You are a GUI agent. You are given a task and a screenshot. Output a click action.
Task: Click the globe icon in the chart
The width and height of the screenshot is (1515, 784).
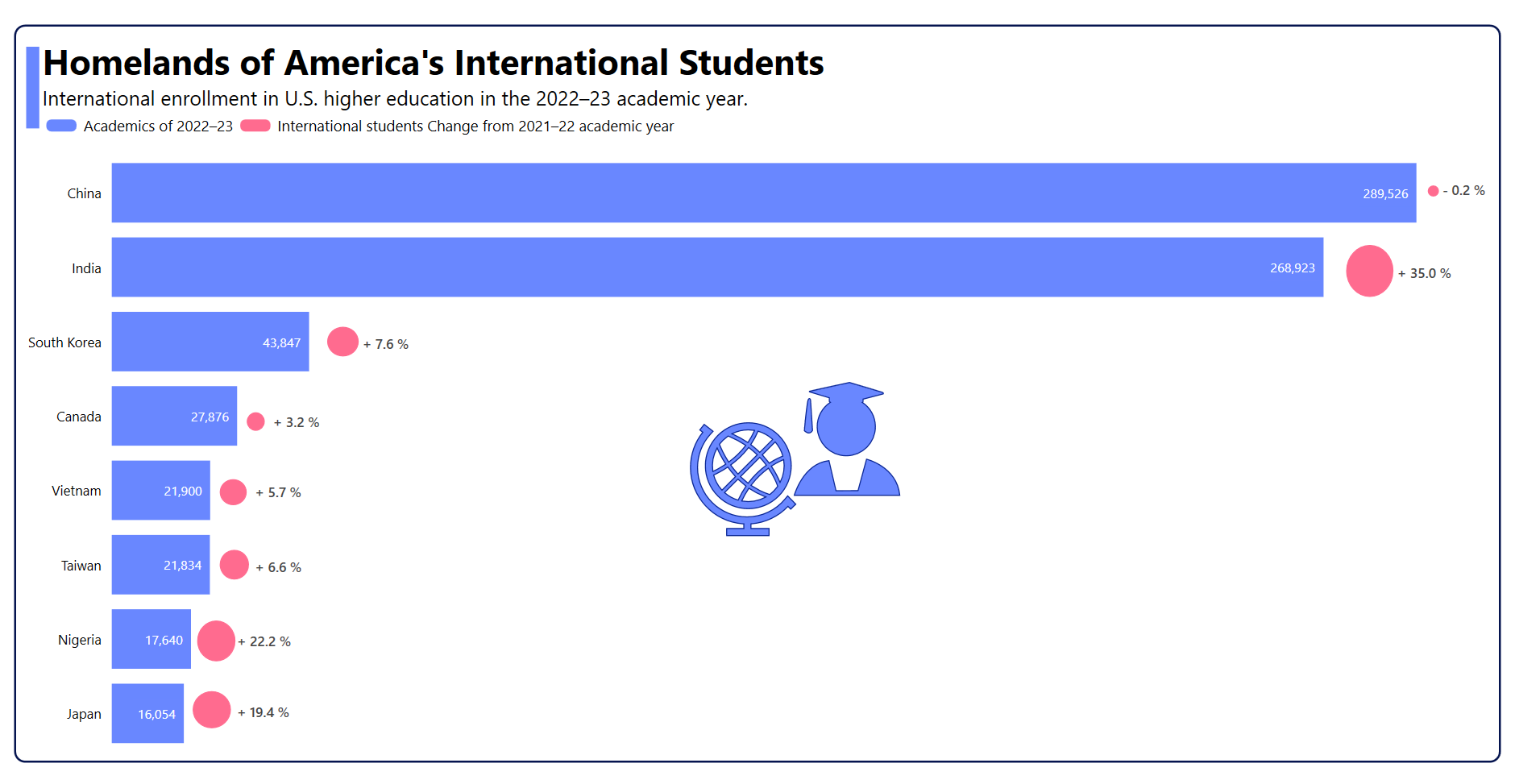tap(742, 477)
